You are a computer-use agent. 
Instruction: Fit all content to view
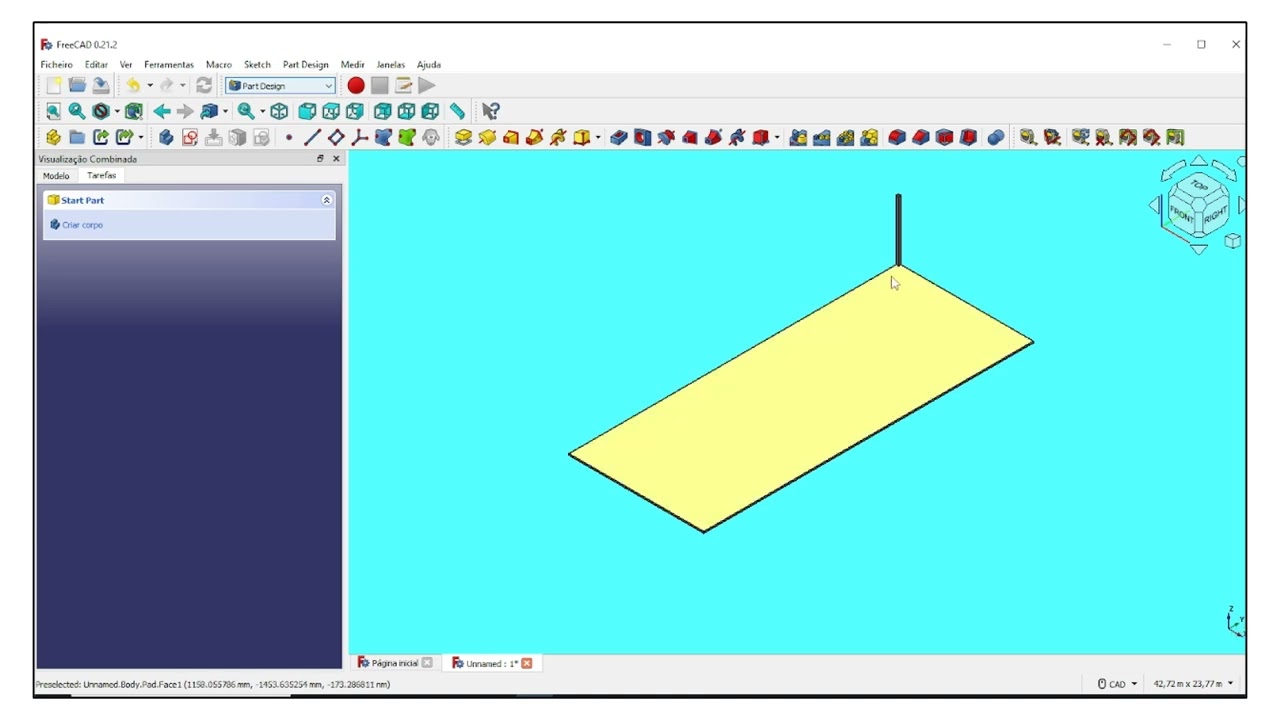coord(53,112)
